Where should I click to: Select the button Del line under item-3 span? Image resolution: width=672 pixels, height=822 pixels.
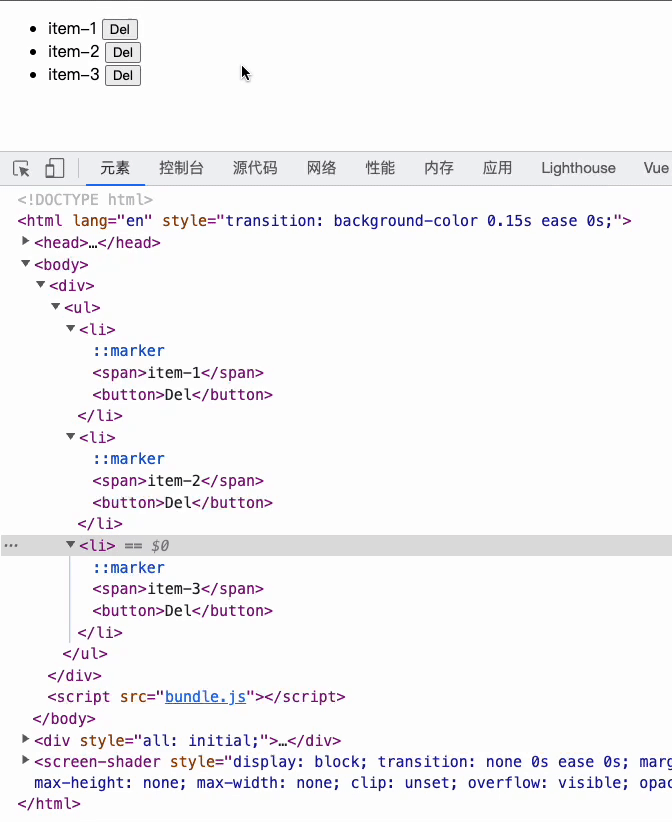pyautogui.click(x=182, y=611)
